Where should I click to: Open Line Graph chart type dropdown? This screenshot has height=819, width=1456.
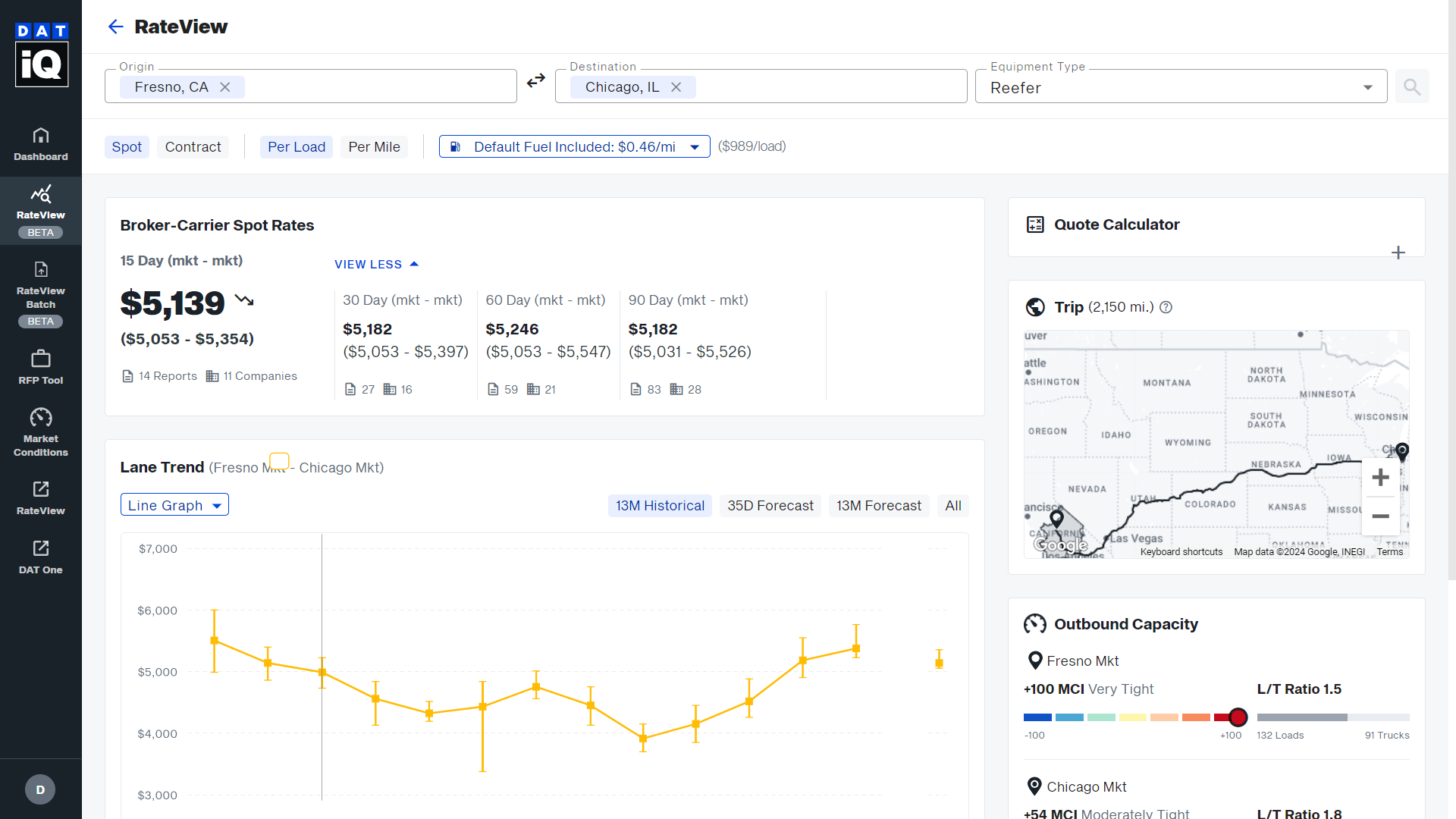[x=174, y=505]
